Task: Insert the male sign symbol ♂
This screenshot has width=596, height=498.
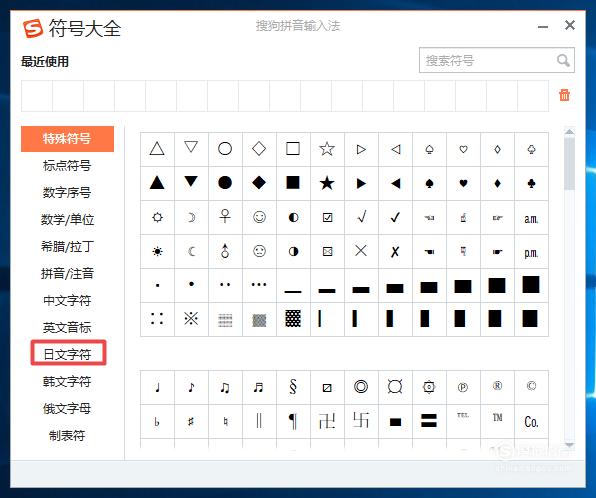Action: coord(225,251)
